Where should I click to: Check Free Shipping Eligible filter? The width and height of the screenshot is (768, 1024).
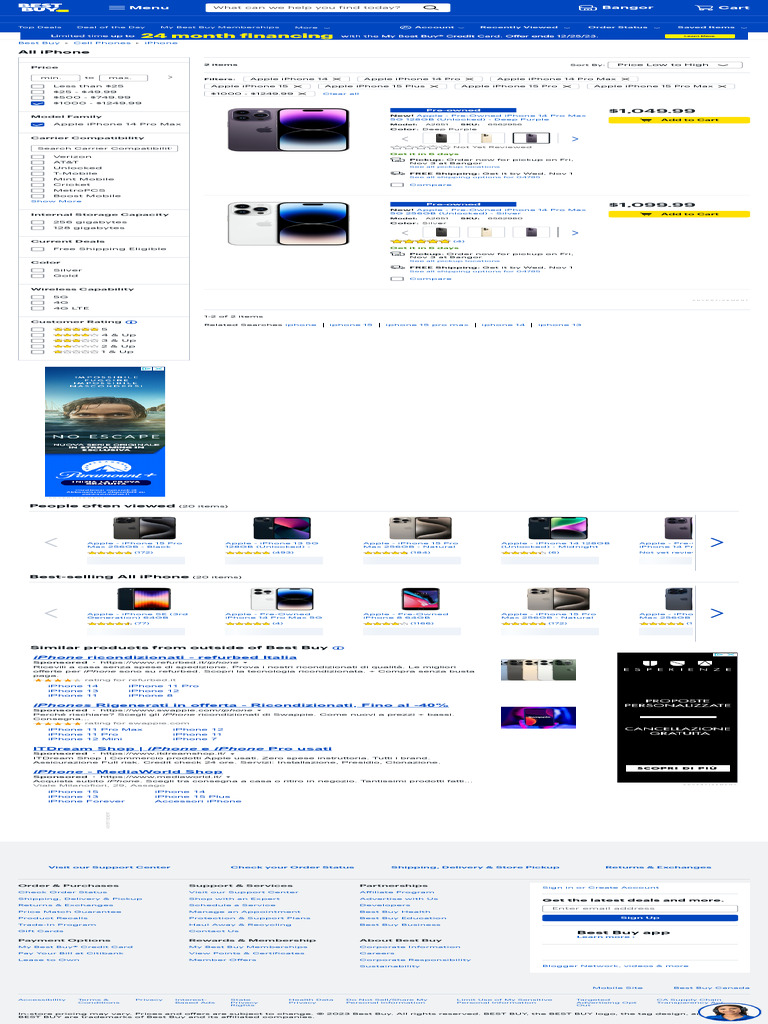point(38,249)
